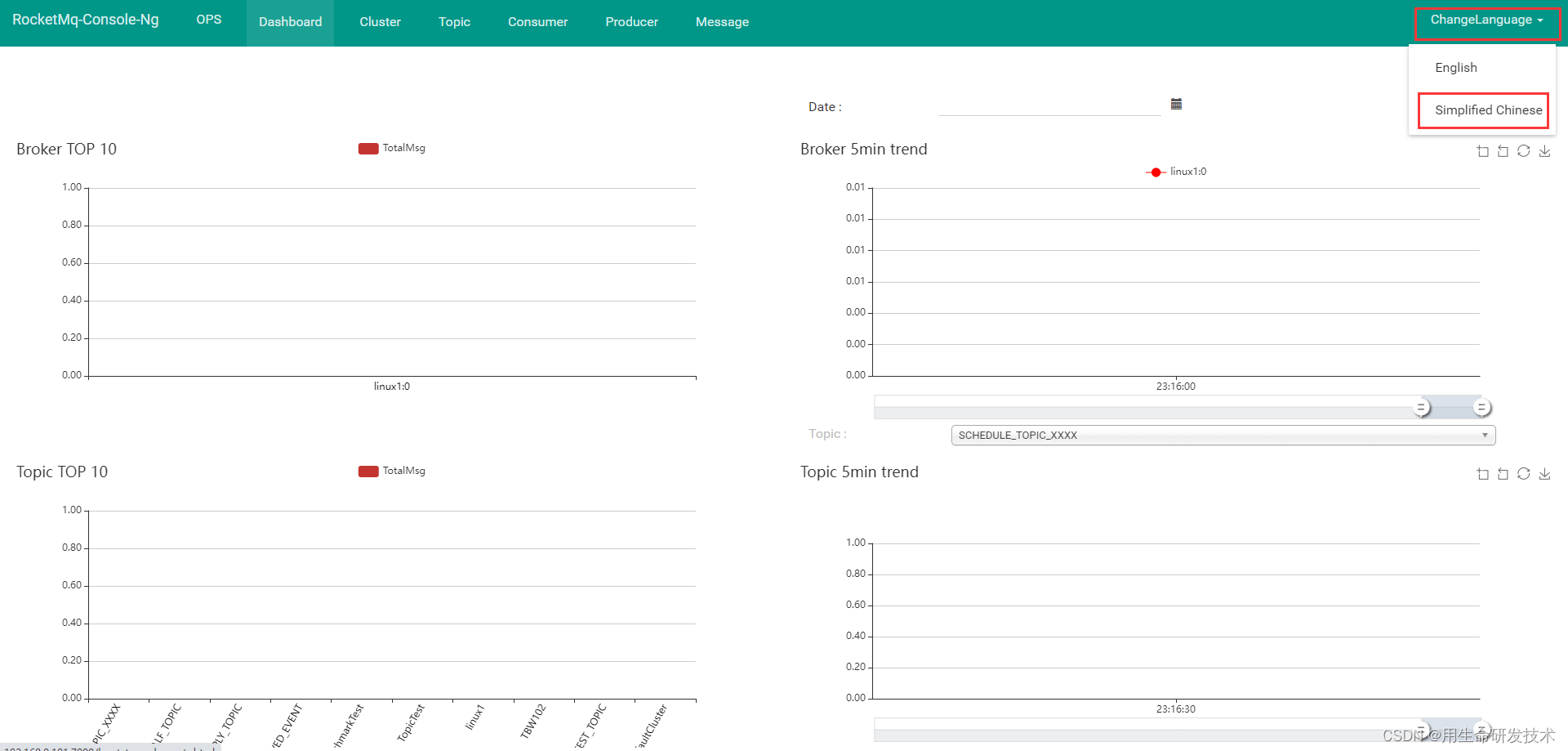Click left handle of Broker trend zoom slider
Screen dimensions: 1568x751
[1421, 407]
